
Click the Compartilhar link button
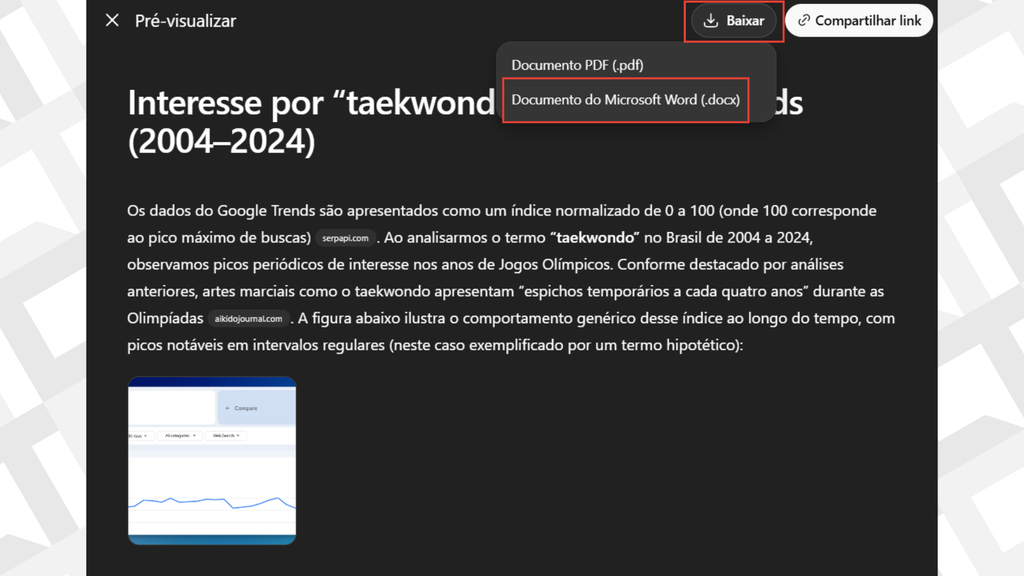click(x=859, y=21)
